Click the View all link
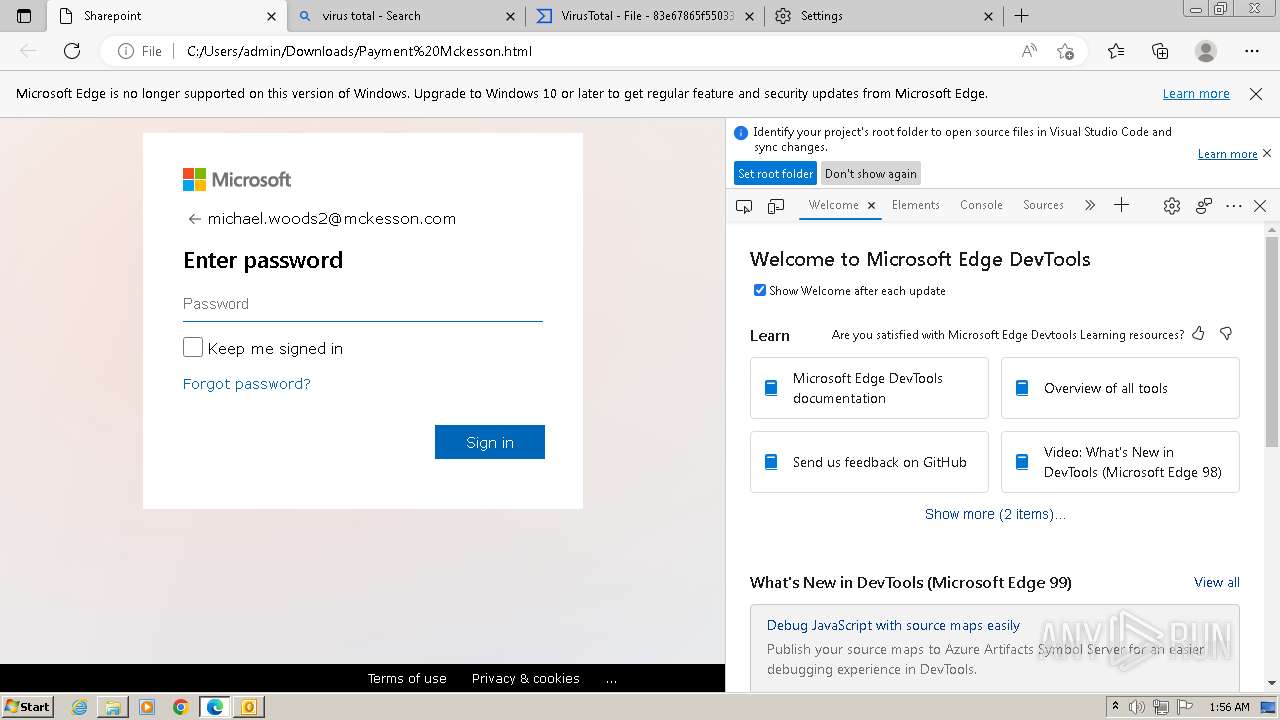The width and height of the screenshot is (1280, 720). click(1217, 582)
